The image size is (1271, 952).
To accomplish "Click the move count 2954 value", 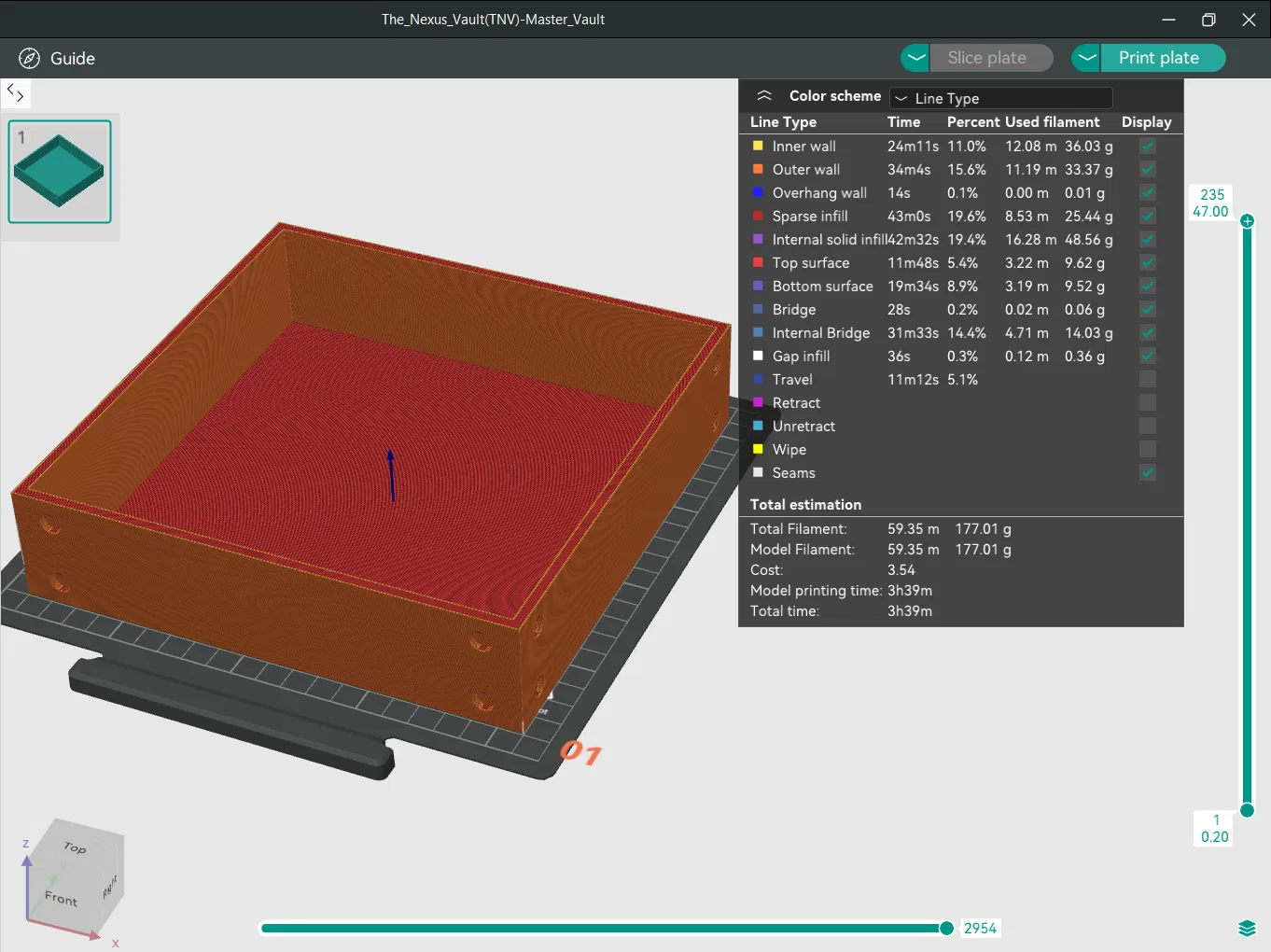I will pyautogui.click(x=980, y=928).
